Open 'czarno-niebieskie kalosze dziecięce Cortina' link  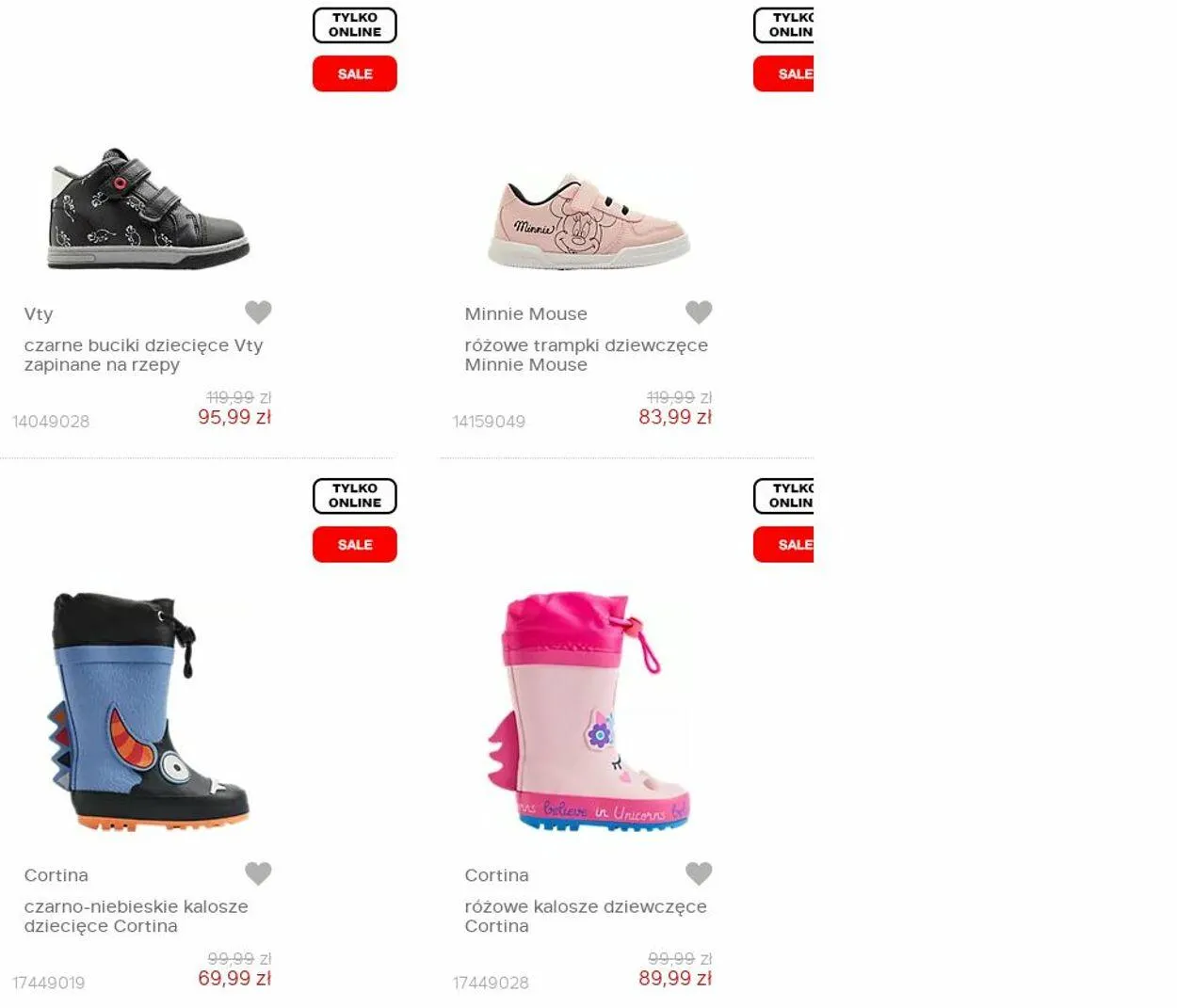pyautogui.click(x=137, y=917)
